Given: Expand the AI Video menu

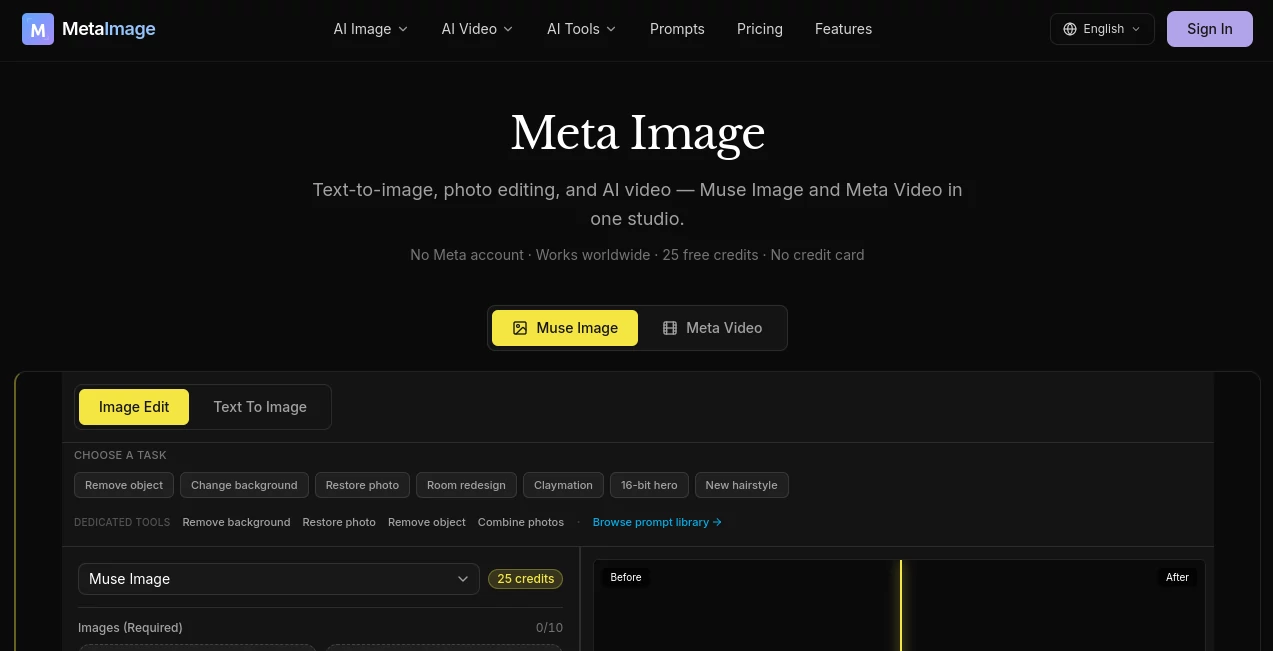Looking at the screenshot, I should [477, 29].
